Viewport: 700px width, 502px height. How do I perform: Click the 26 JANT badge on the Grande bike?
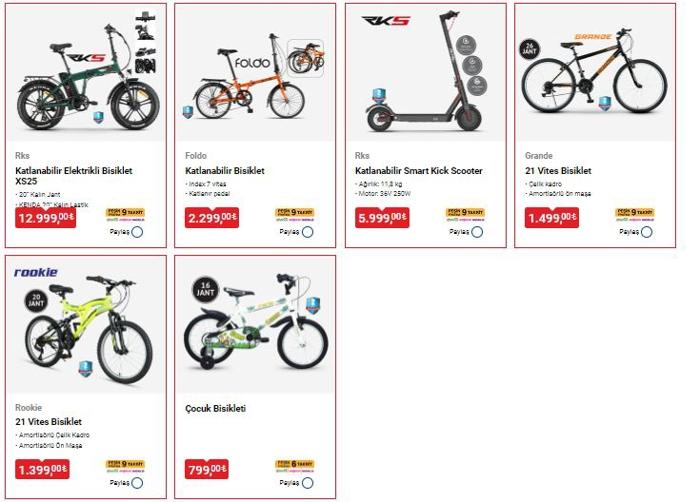[530, 49]
